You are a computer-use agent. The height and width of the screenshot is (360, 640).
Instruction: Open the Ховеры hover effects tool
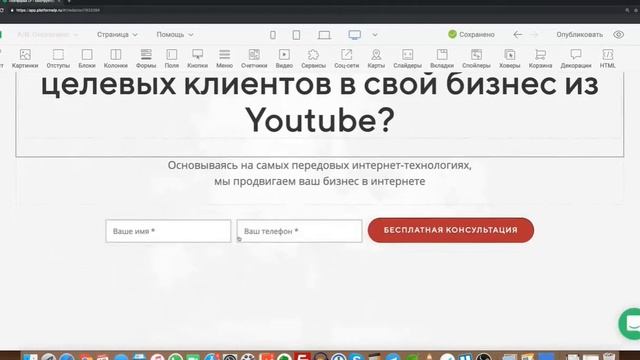point(509,58)
